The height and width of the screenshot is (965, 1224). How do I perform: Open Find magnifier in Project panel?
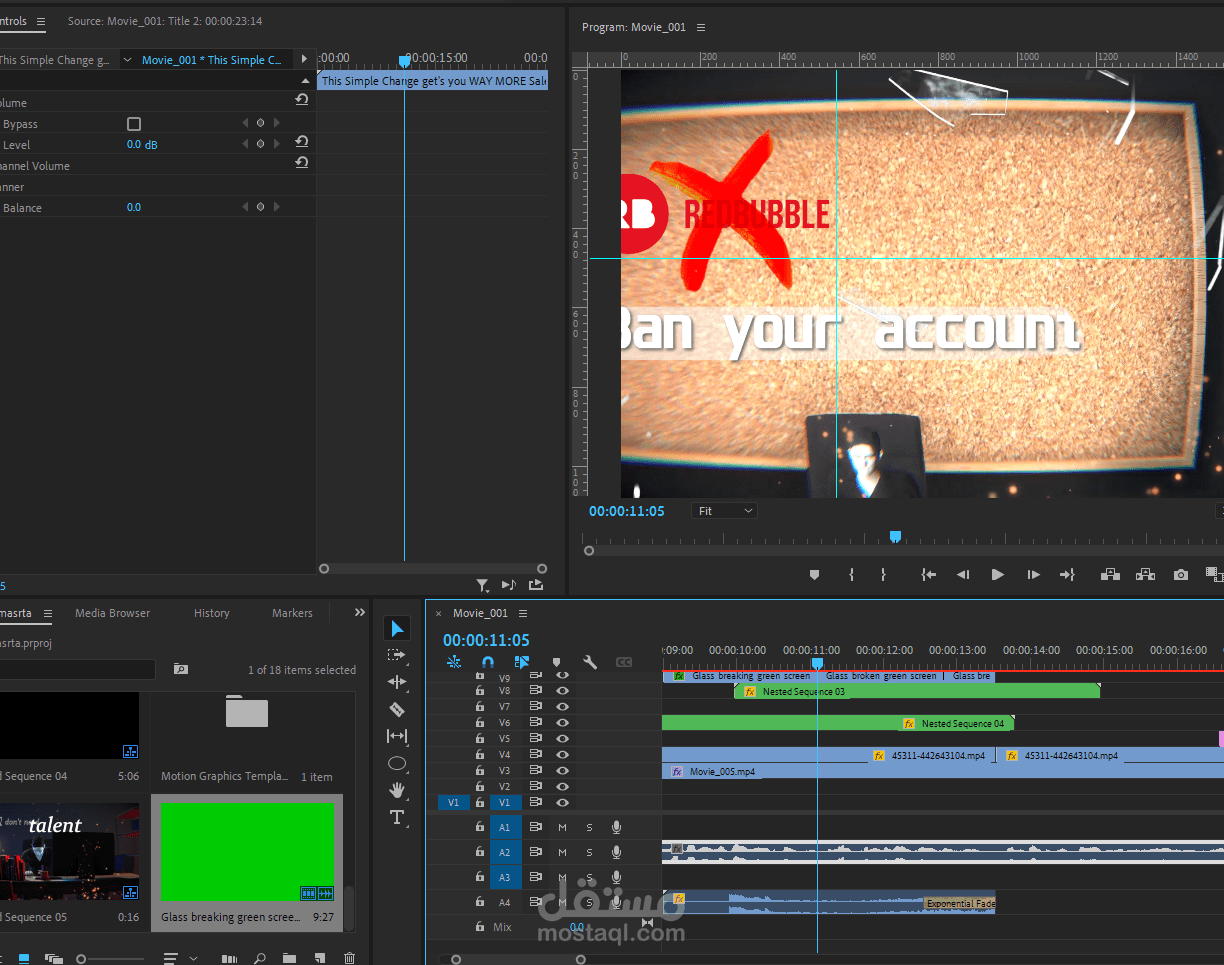[260, 958]
